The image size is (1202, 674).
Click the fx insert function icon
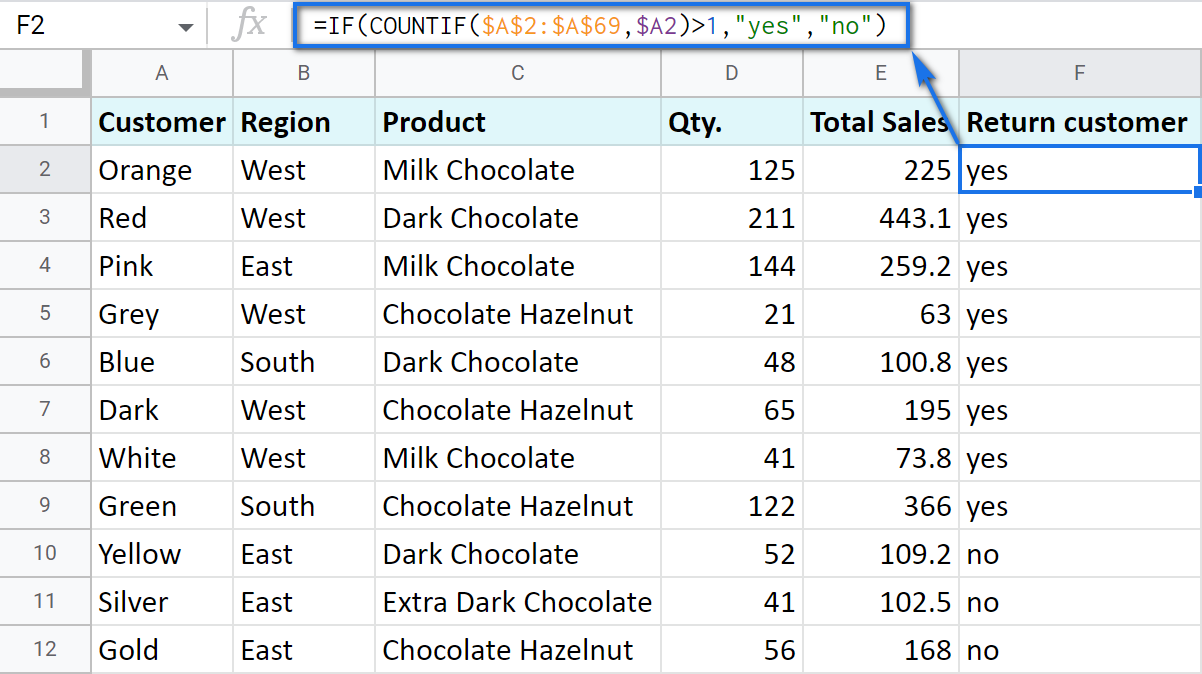(x=249, y=25)
